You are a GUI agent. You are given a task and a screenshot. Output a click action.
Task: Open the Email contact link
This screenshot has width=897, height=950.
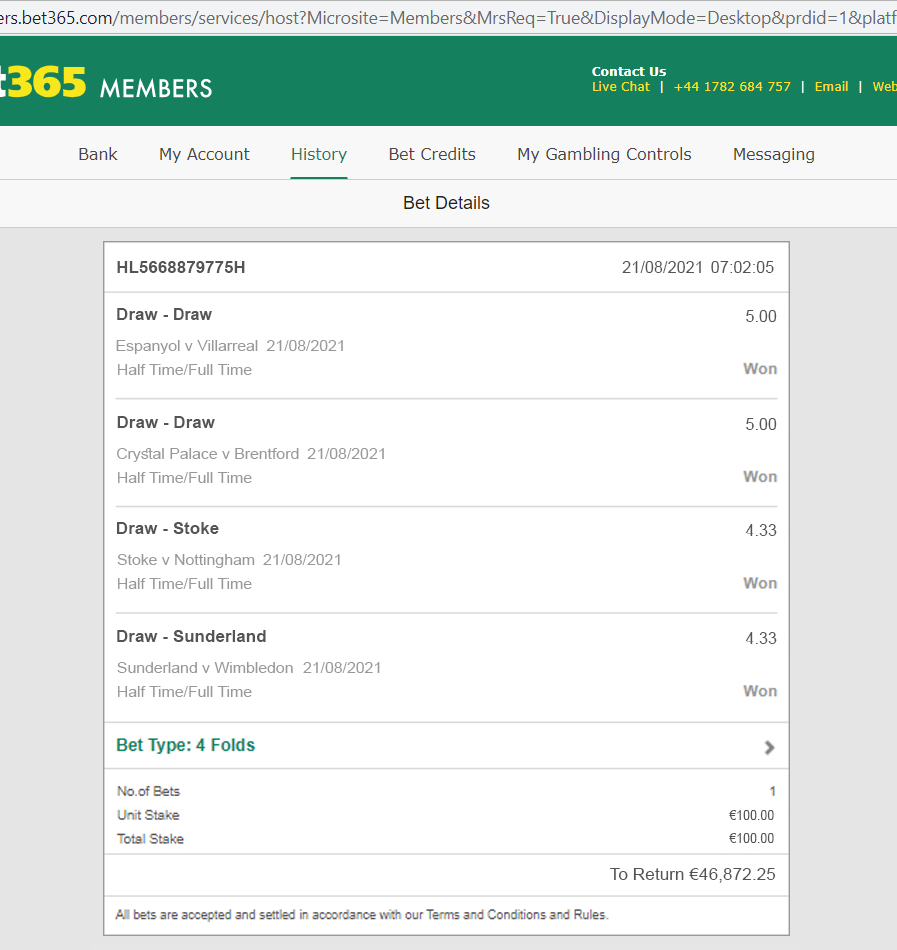(831, 87)
